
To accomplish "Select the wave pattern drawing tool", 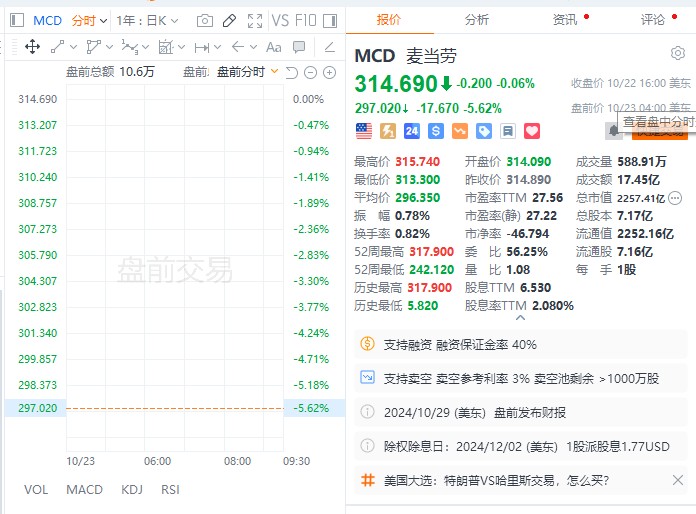I will point(130,47).
